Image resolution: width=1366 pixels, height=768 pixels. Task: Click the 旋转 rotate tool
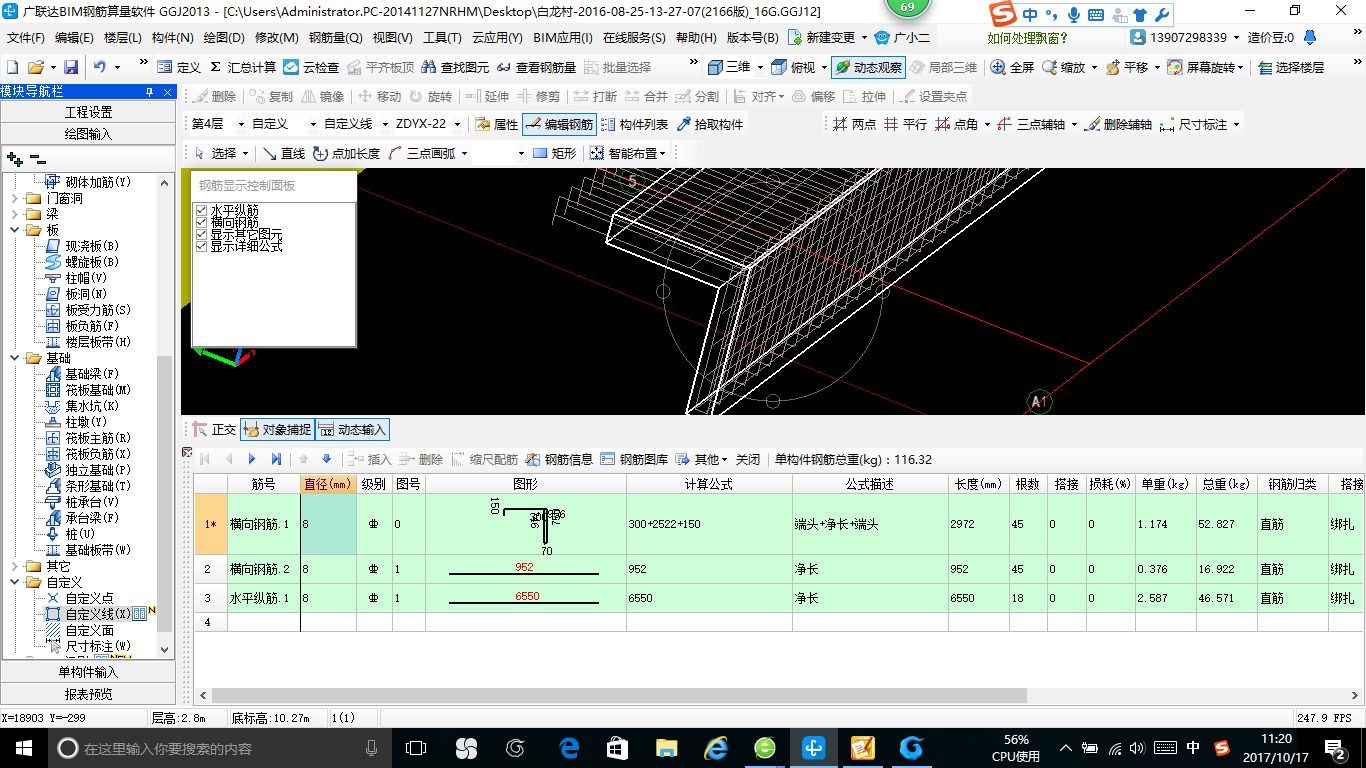[x=430, y=96]
